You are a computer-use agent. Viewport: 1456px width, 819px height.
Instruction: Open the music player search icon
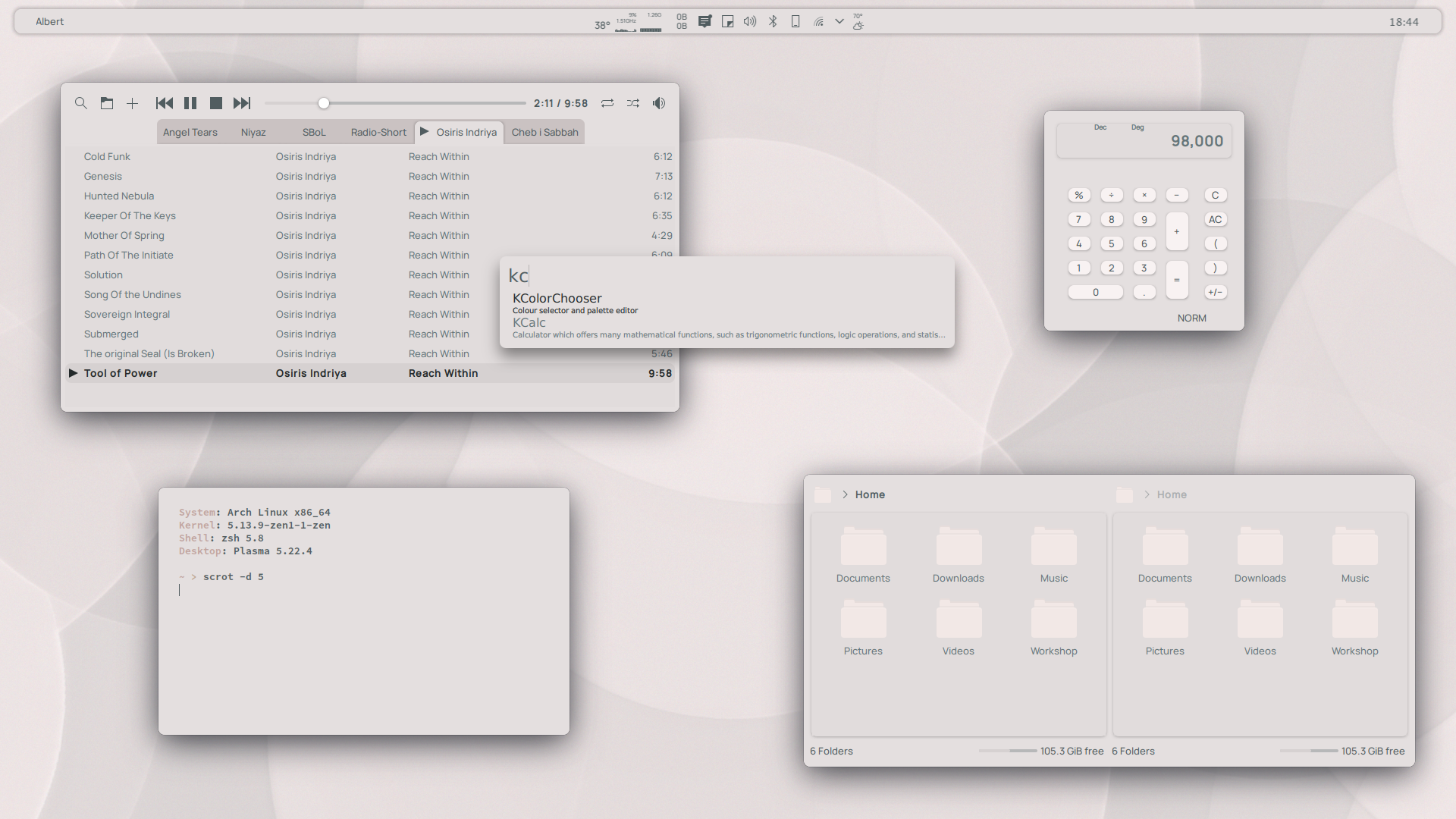pyautogui.click(x=81, y=103)
